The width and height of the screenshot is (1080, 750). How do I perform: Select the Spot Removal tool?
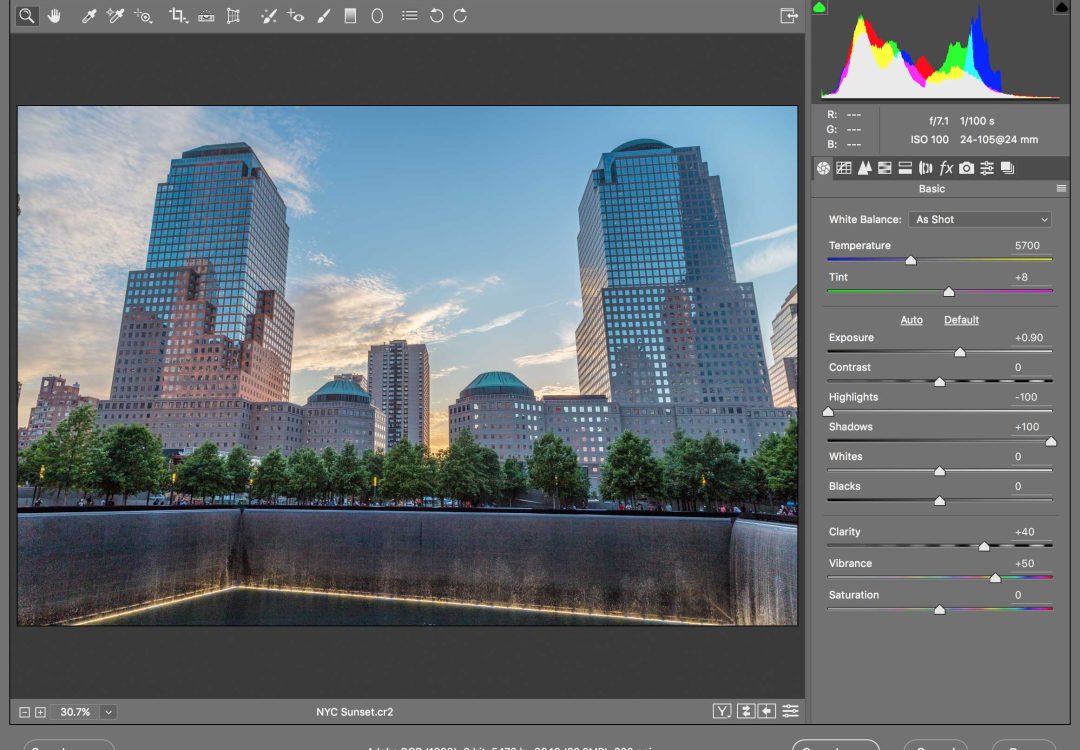(267, 16)
